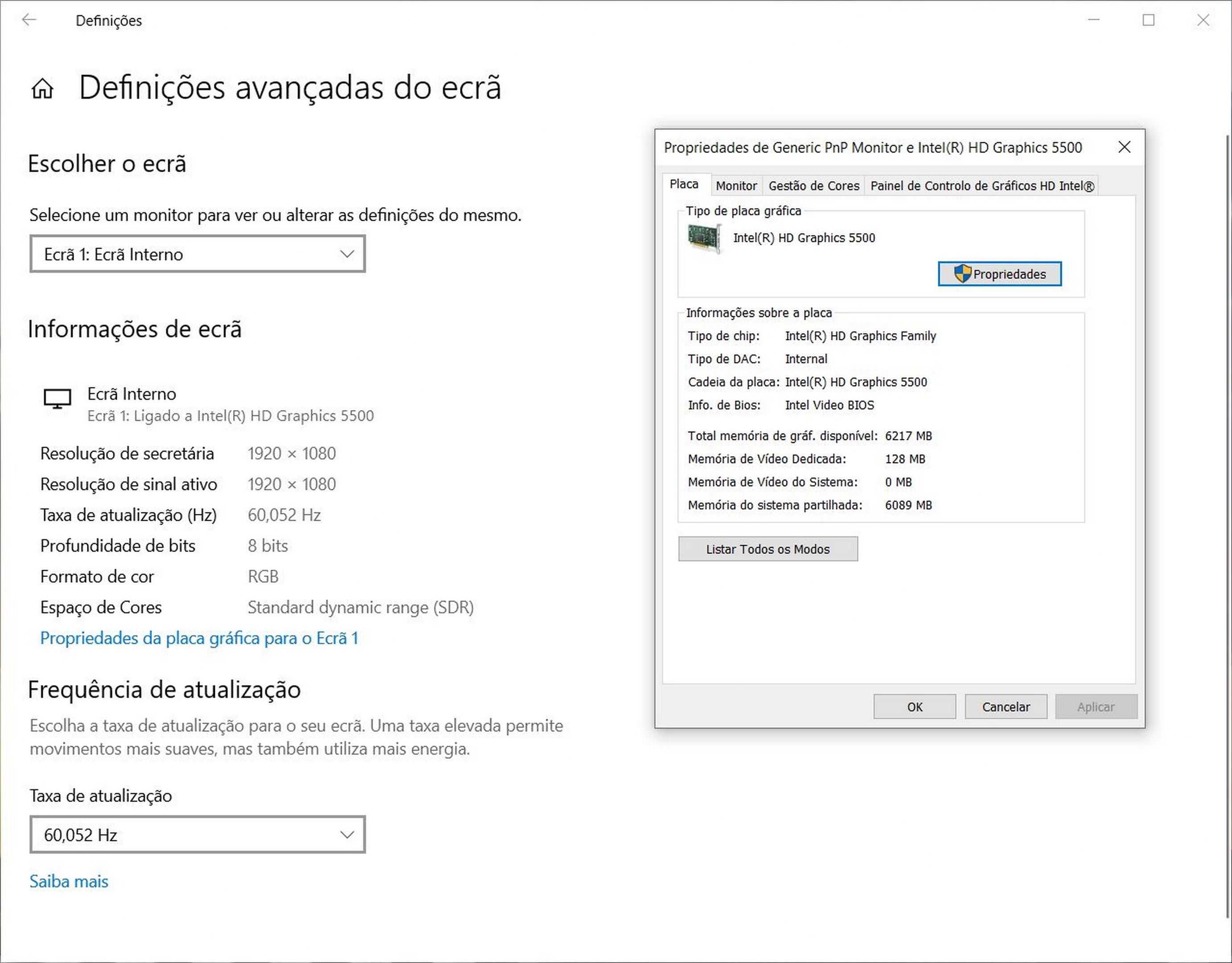The height and width of the screenshot is (963, 1232).
Task: Click Intel(R) HD Graphics Family chip type
Action: tap(860, 336)
